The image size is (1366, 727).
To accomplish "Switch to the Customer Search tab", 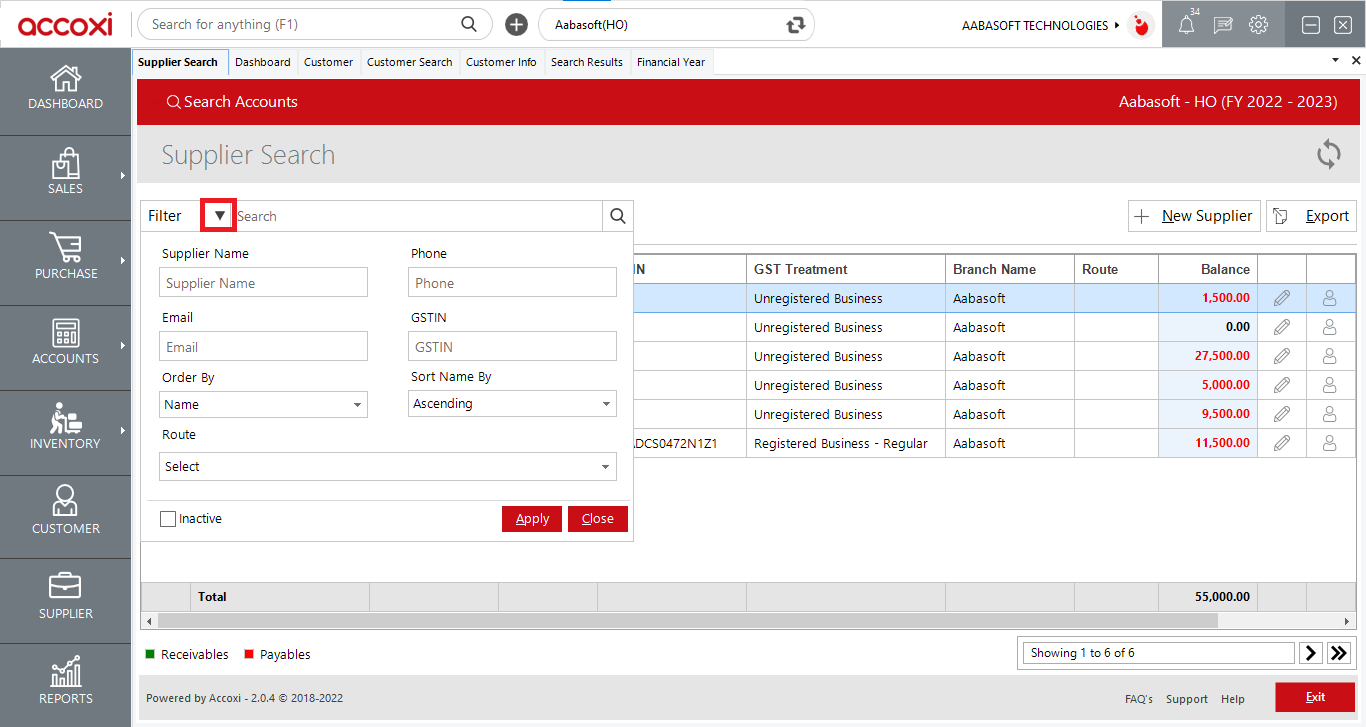I will [x=409, y=62].
